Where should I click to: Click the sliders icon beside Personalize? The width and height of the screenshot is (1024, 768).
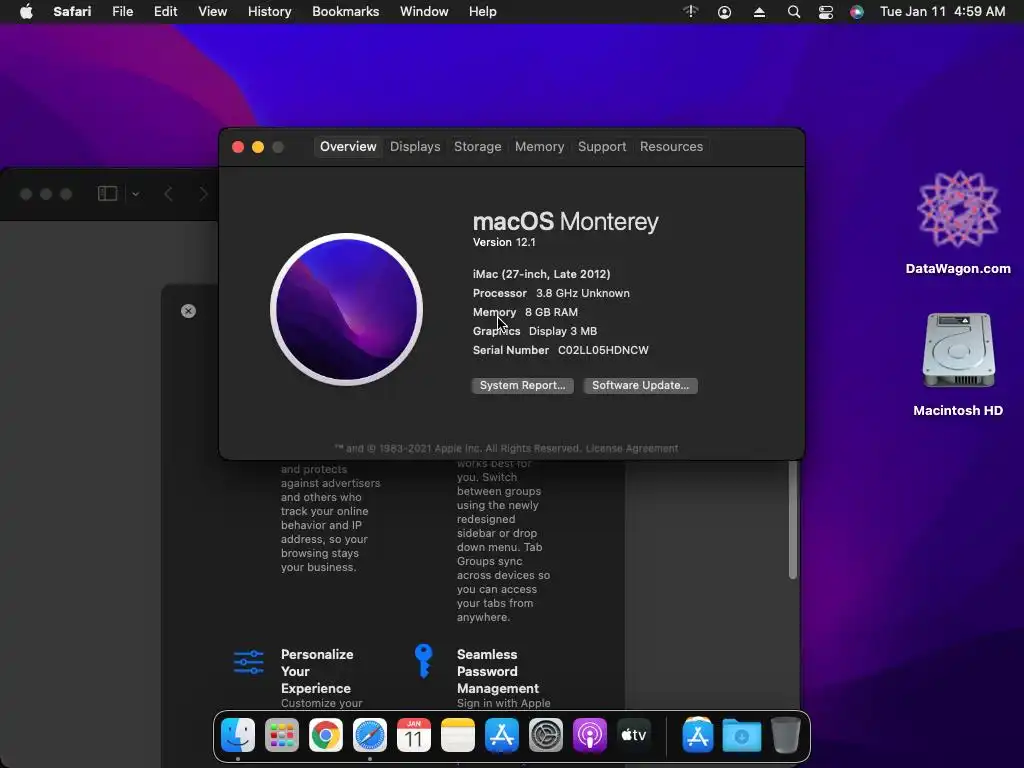(x=248, y=662)
